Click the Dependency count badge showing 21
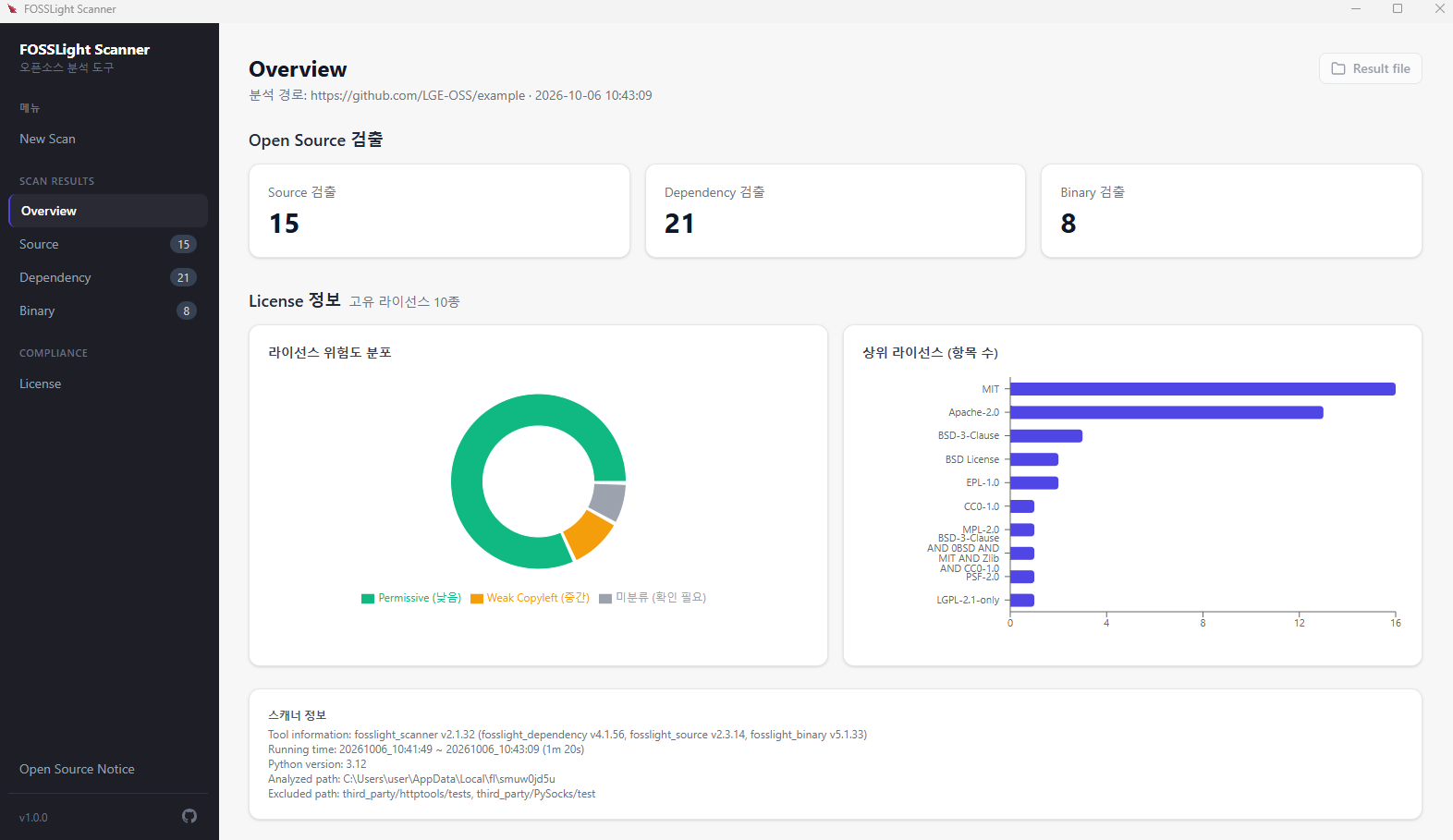 click(183, 277)
